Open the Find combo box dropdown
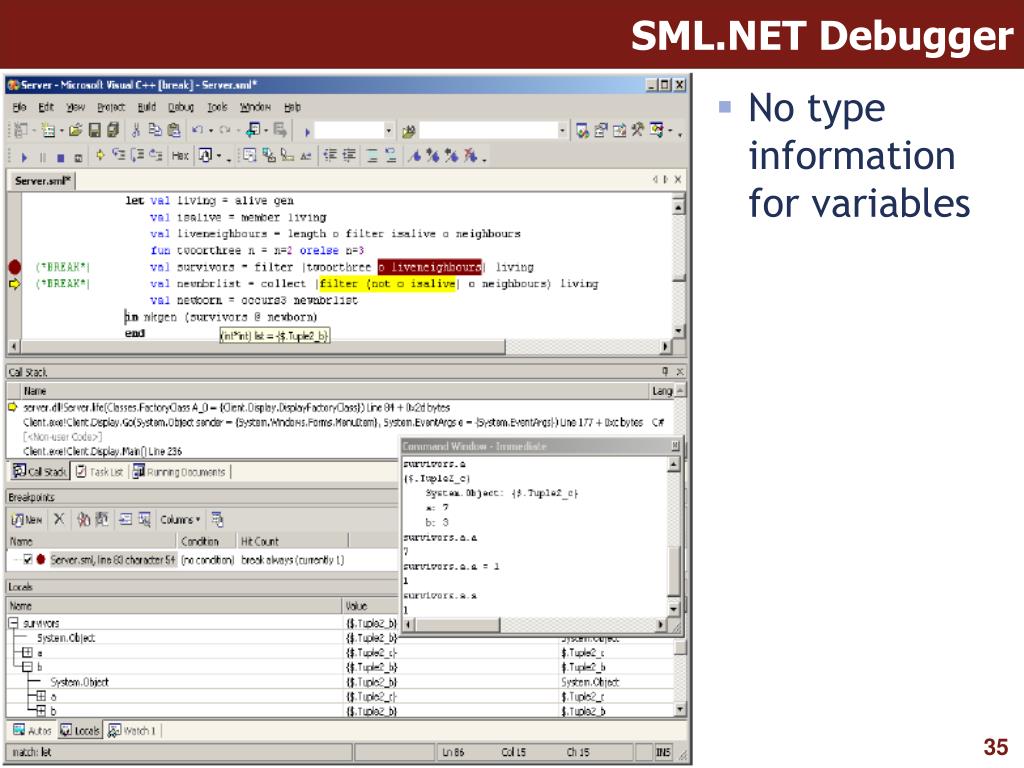Viewport: 1024px width, 768px height. (562, 131)
